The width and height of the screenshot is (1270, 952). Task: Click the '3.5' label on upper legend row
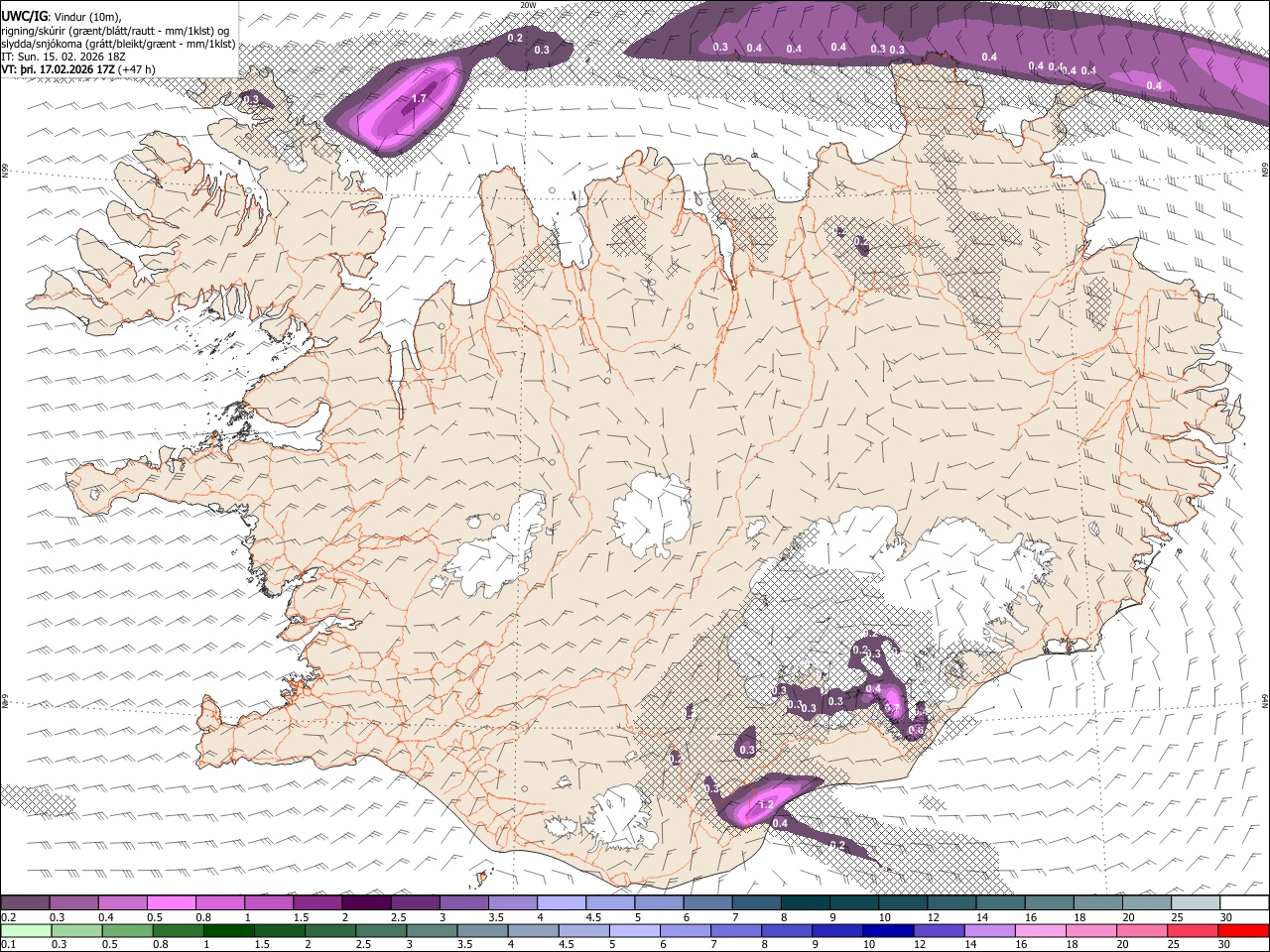pos(496,917)
